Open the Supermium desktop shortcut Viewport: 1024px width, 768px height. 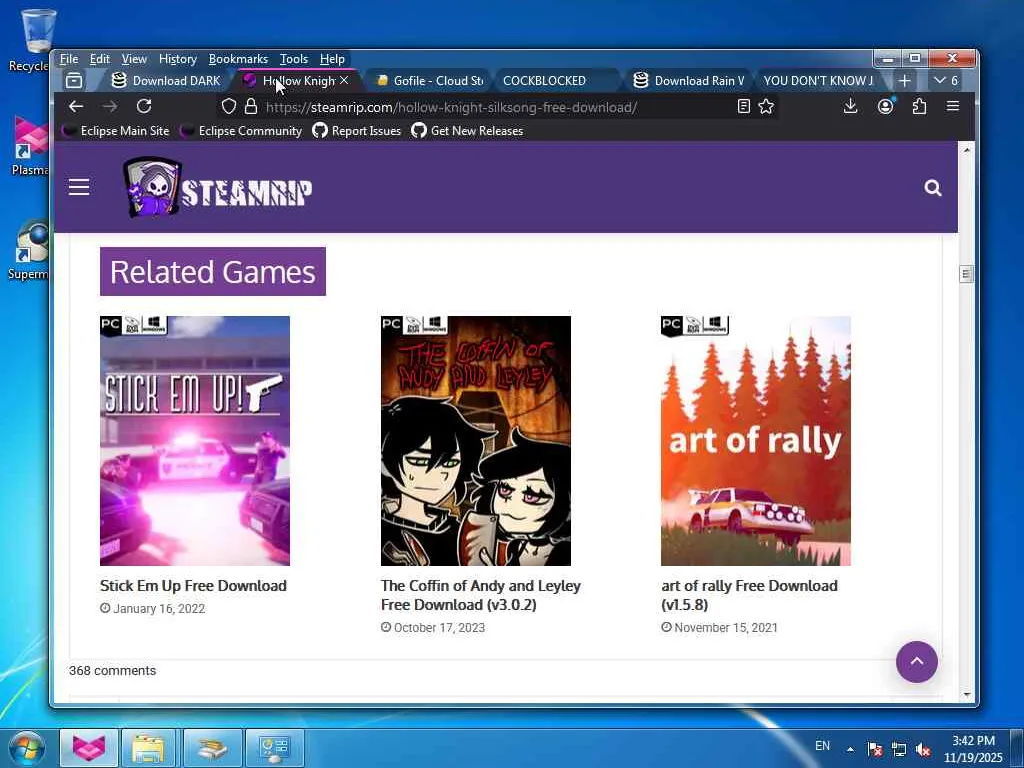[x=30, y=251]
